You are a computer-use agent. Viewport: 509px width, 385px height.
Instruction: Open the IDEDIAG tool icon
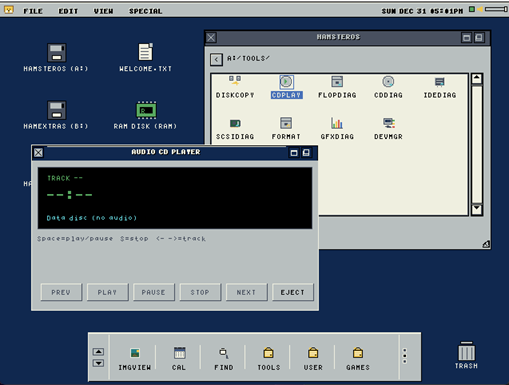point(440,87)
